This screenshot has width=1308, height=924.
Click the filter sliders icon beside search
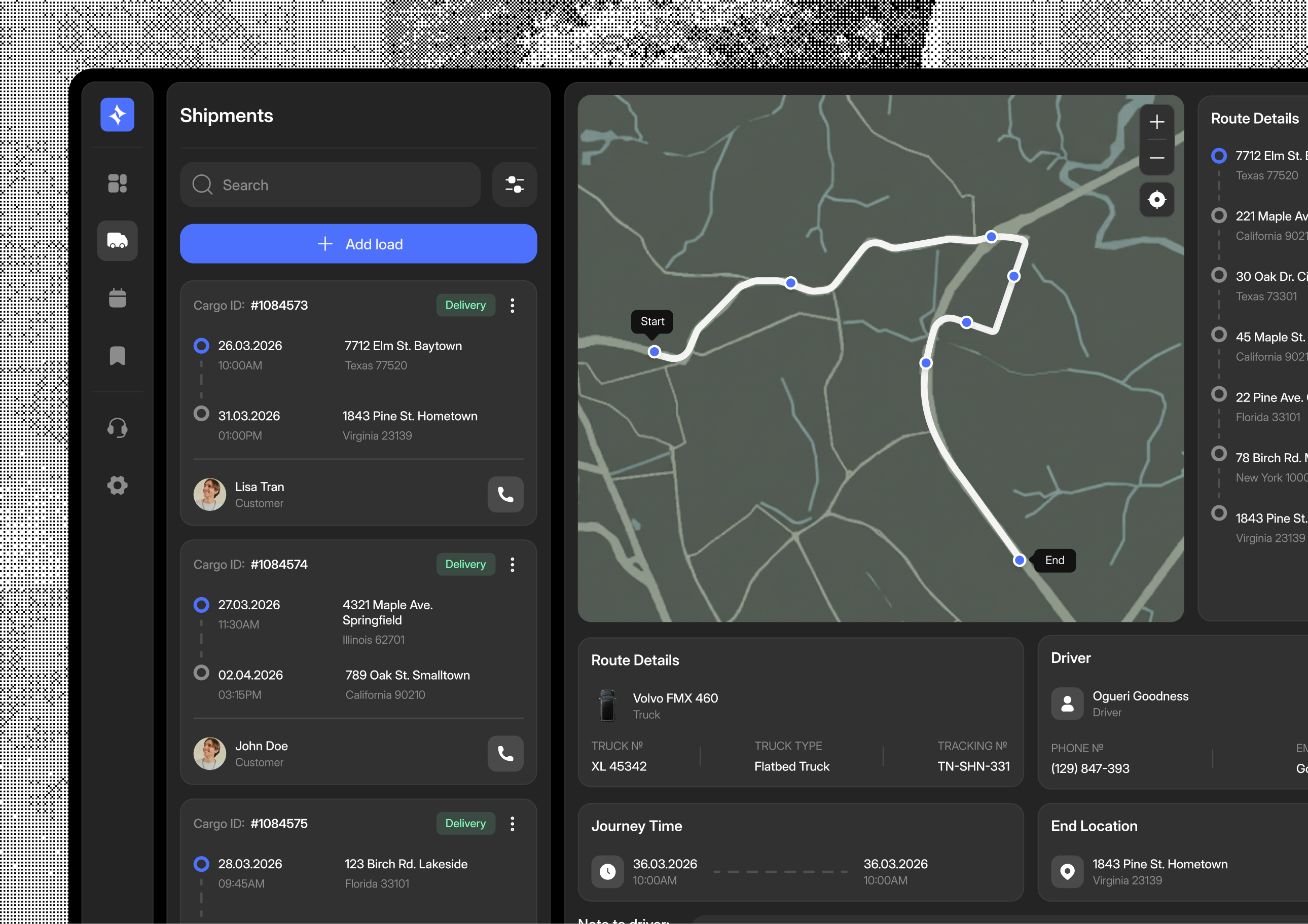tap(514, 184)
